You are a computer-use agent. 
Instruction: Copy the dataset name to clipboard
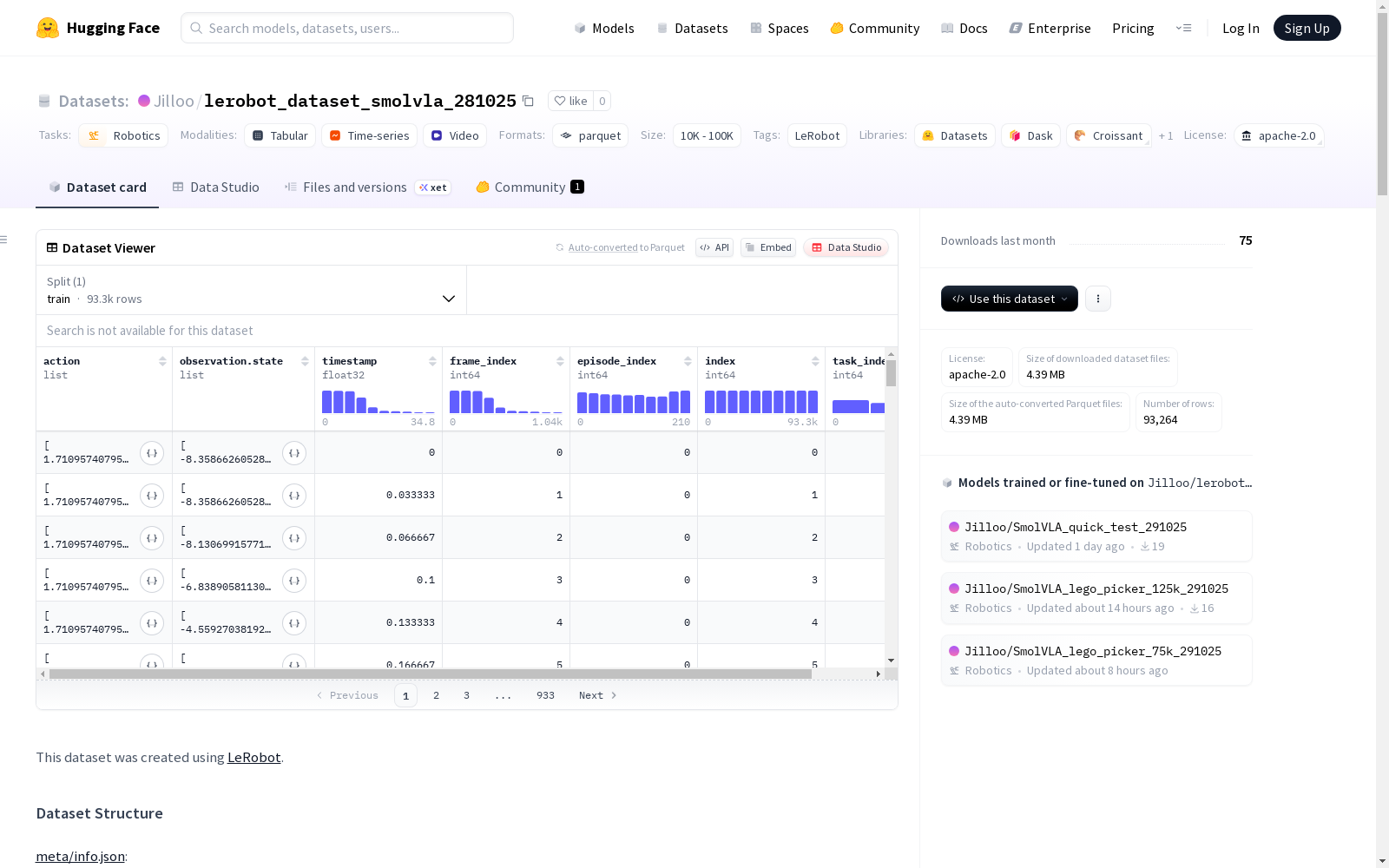[528, 101]
